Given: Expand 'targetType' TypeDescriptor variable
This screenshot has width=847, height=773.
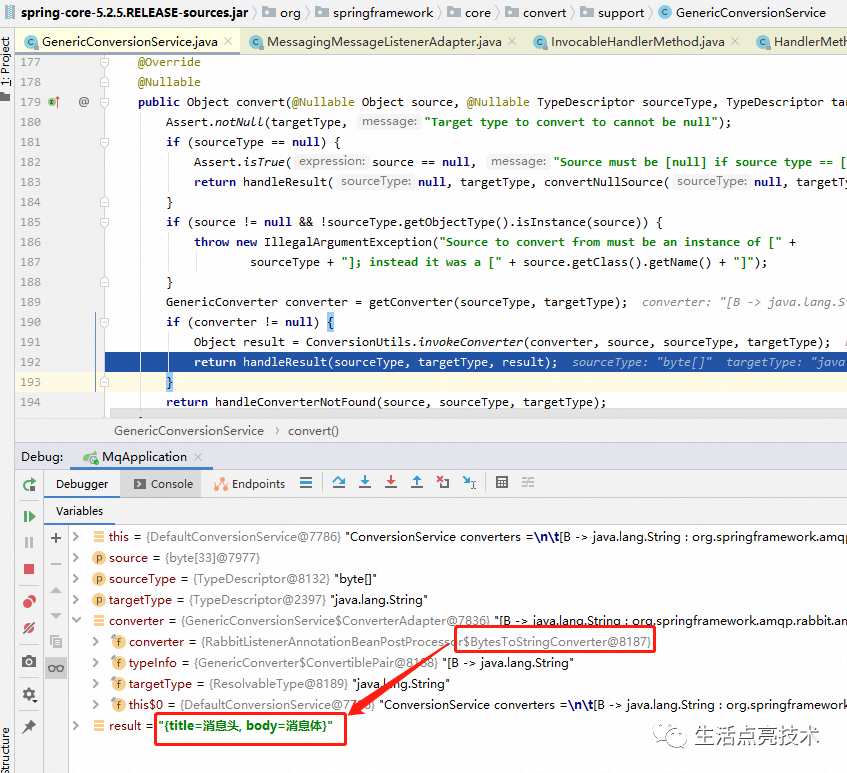Looking at the screenshot, I should pyautogui.click(x=76, y=600).
